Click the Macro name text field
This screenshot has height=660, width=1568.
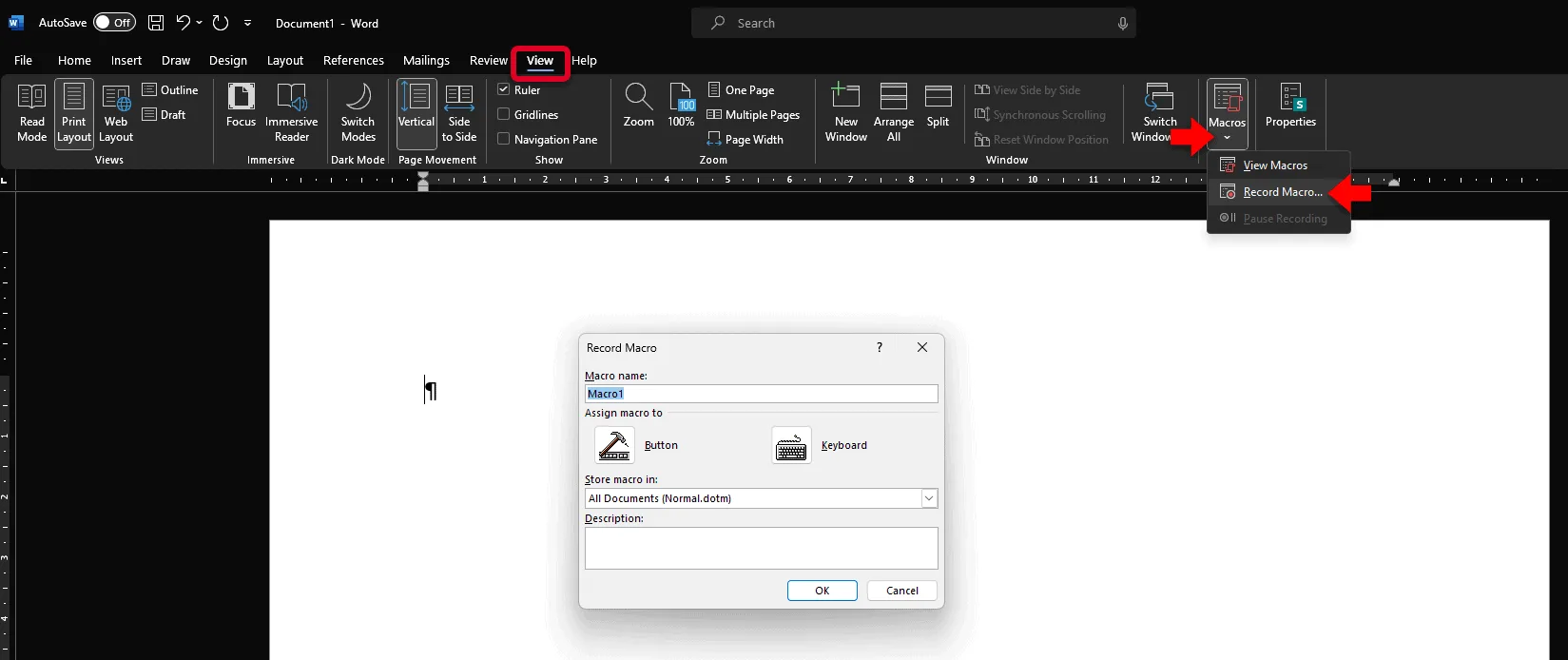click(x=762, y=394)
